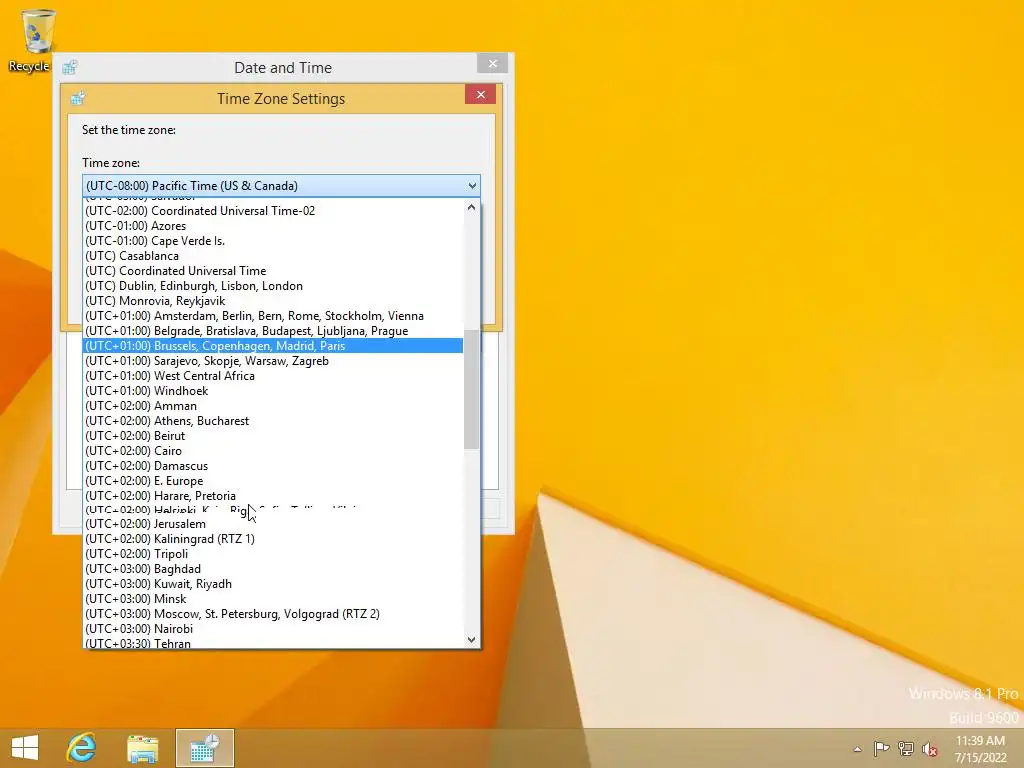Select (UTC+02:00) Amman

click(x=273, y=406)
